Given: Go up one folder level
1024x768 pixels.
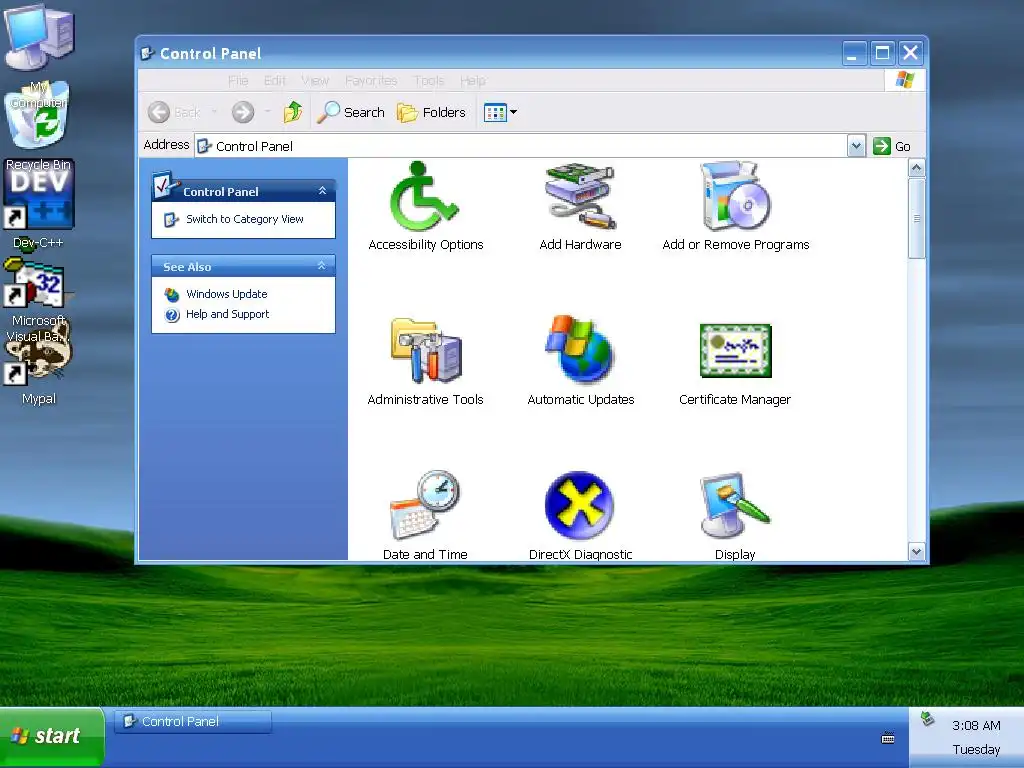Looking at the screenshot, I should click(x=293, y=112).
